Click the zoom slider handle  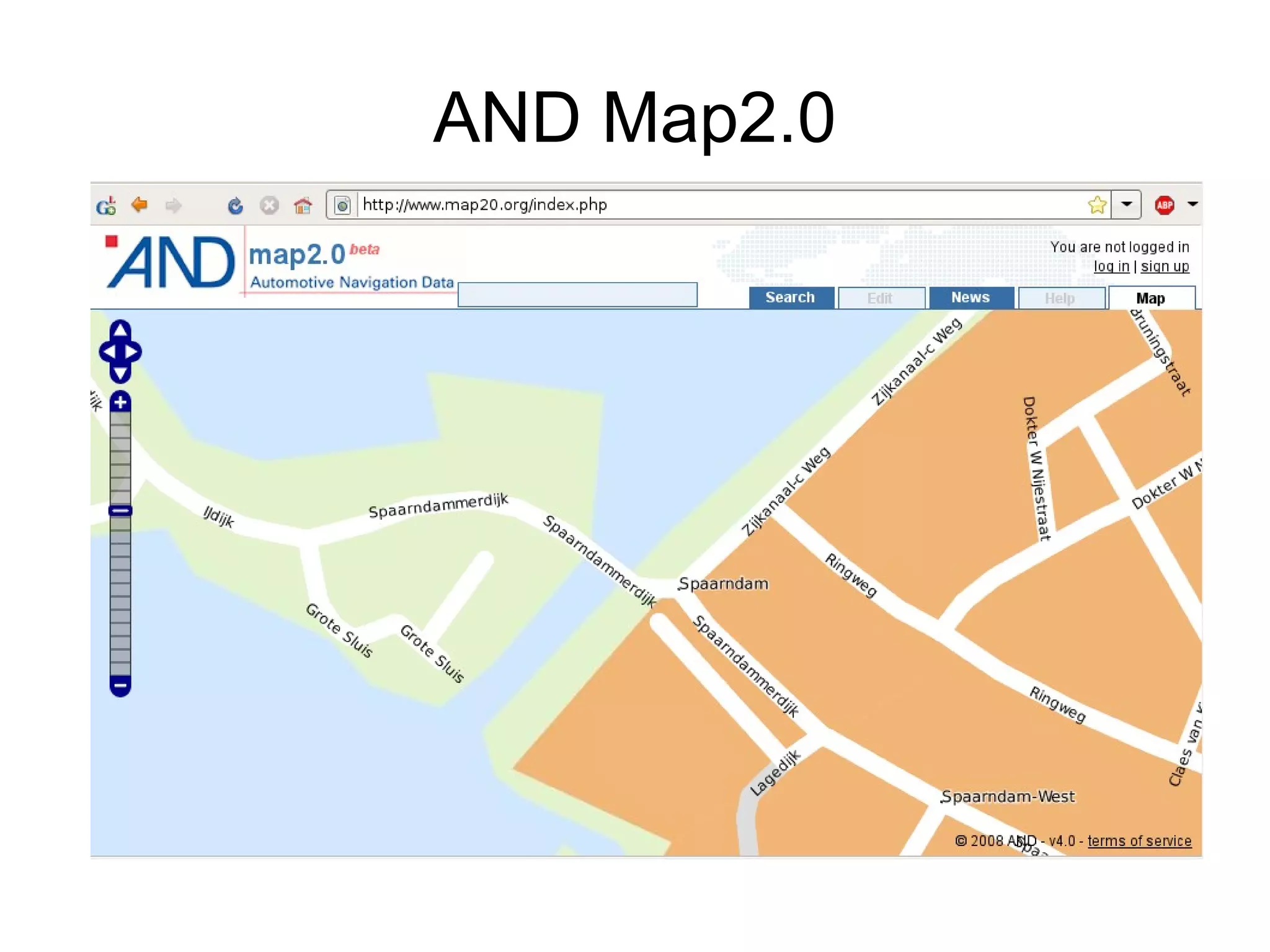click(x=120, y=511)
